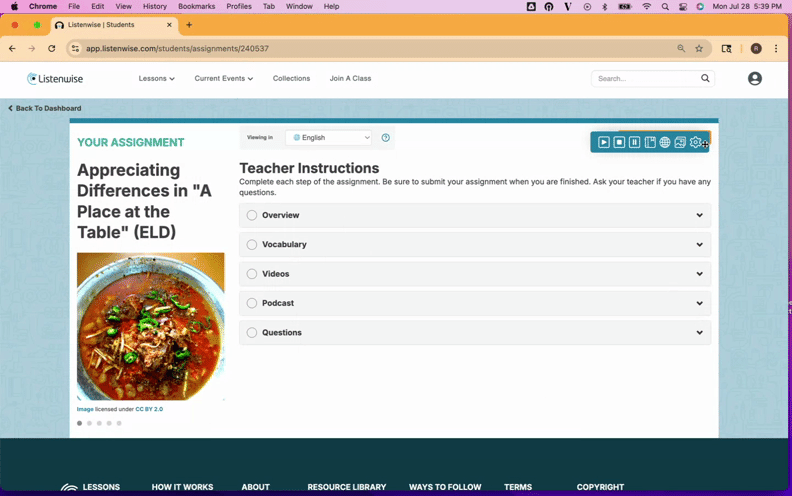Open the user profile avatar icon

(755, 78)
